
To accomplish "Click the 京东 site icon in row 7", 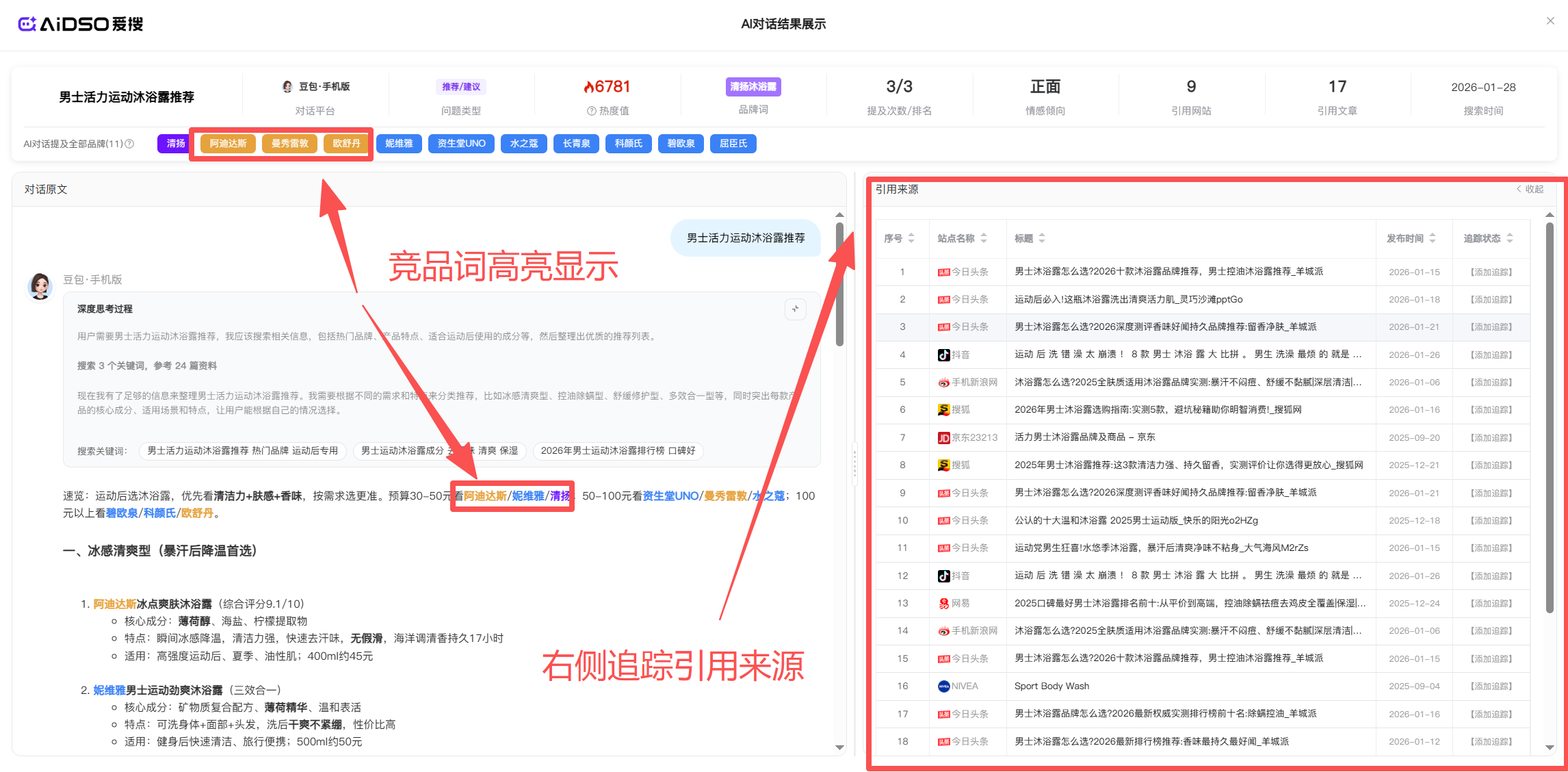I will point(943,438).
